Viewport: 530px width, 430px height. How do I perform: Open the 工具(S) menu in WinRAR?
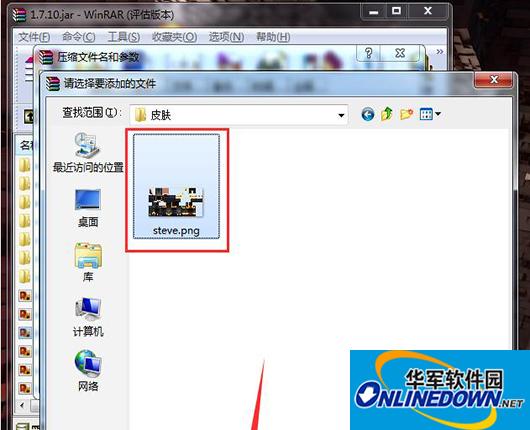coord(124,37)
